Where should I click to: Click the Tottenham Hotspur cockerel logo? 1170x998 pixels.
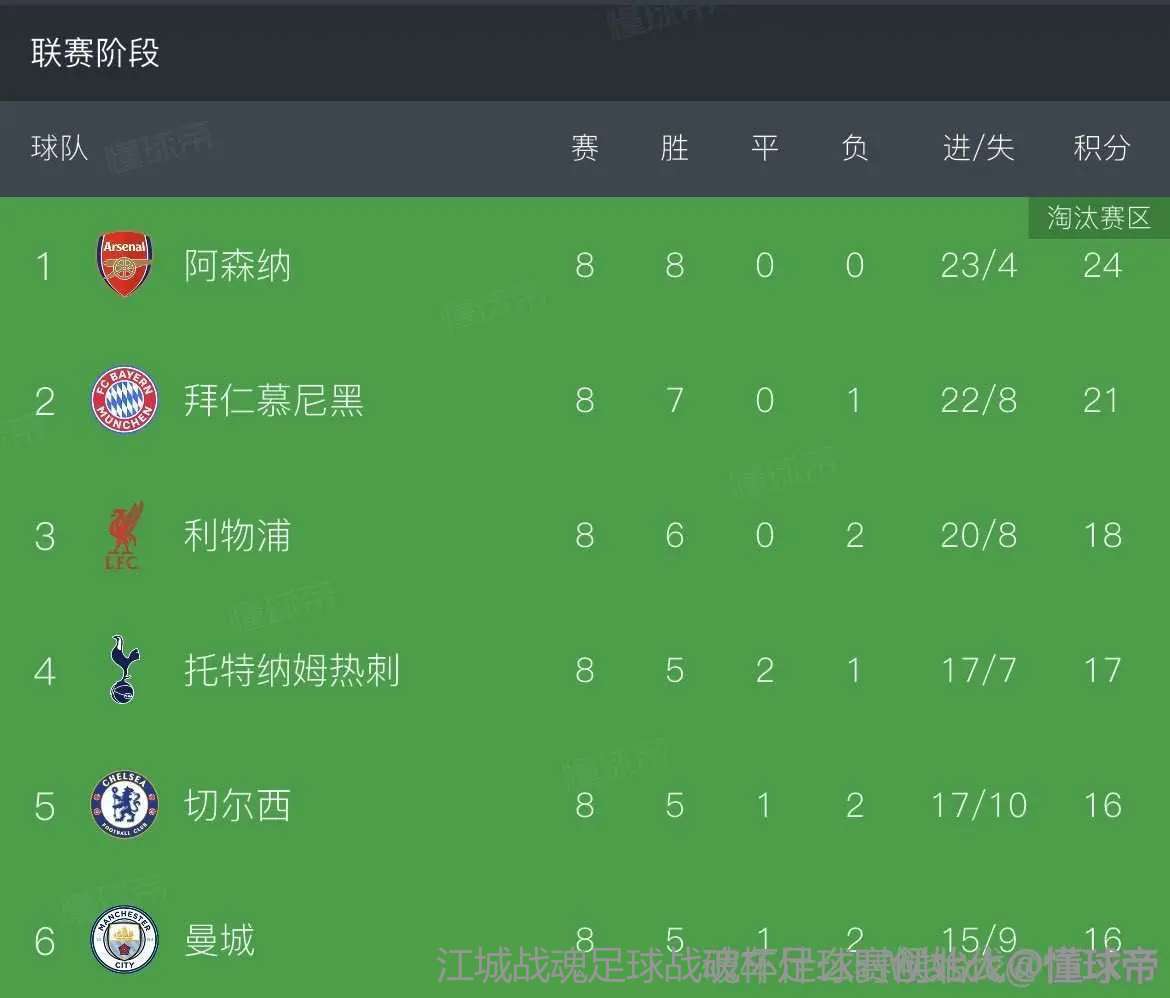click(124, 670)
